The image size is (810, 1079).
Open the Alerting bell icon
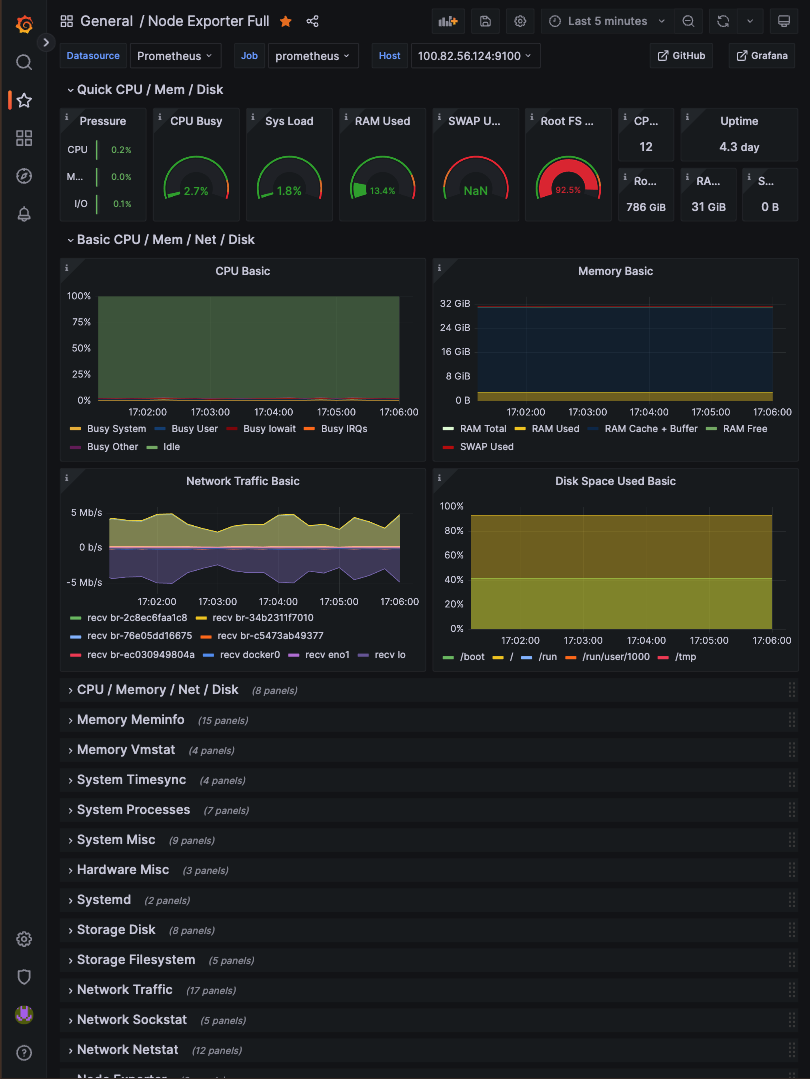pos(24,214)
